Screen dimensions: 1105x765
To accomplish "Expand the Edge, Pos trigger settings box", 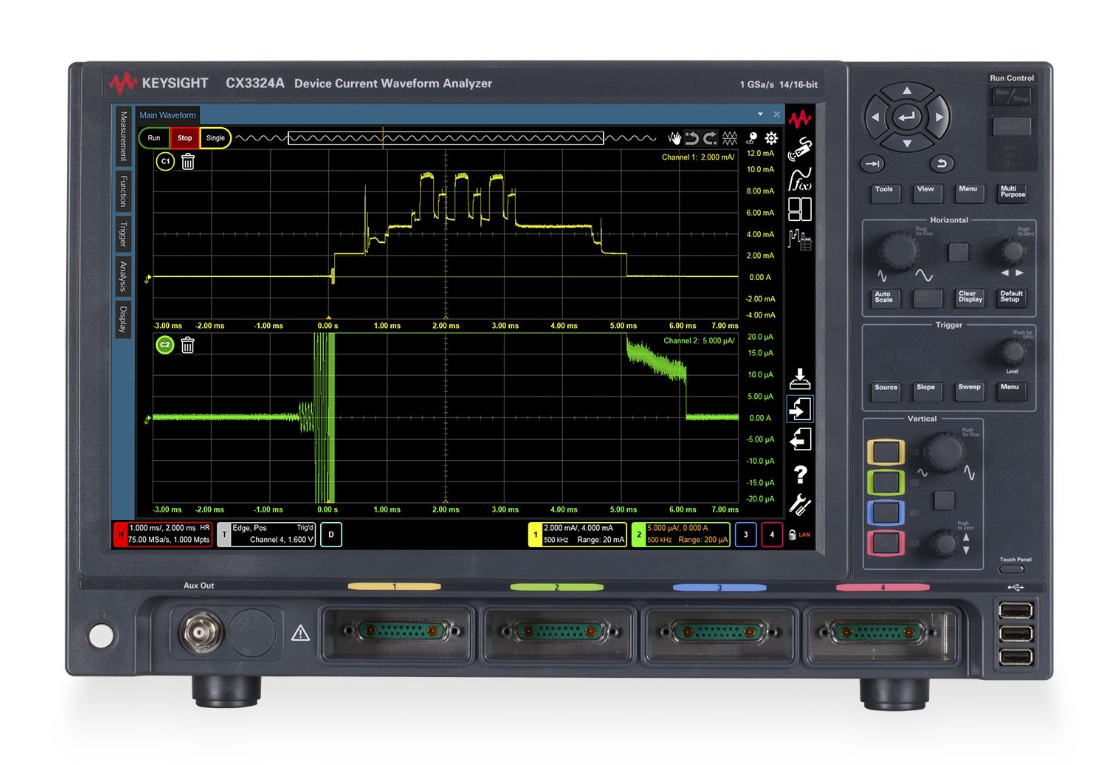I will pyautogui.click(x=266, y=535).
